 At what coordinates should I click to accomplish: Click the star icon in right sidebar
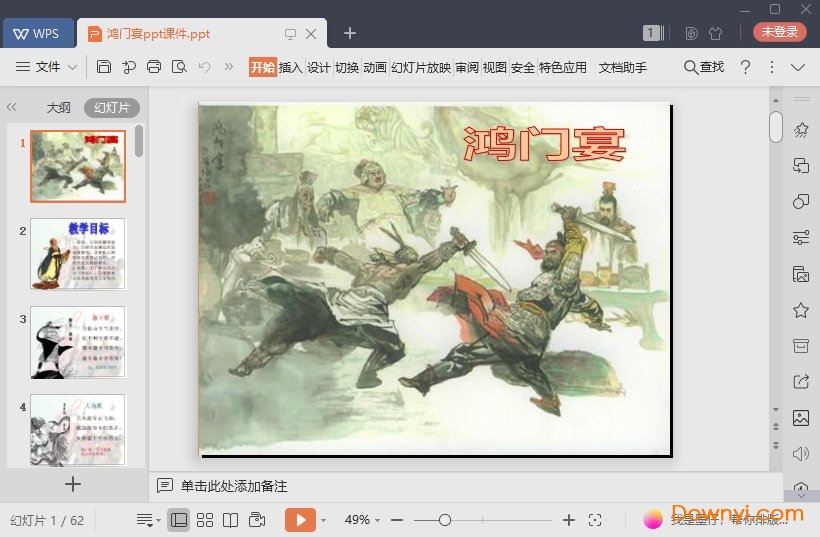click(x=801, y=310)
